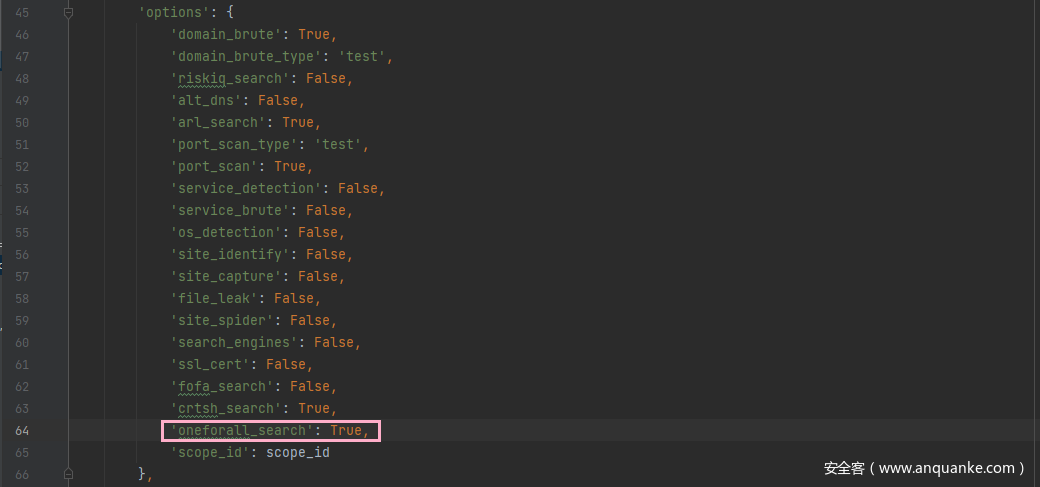Screen dimensions: 1040x487
Task: Click the True value of 'port_scan'
Action: pyautogui.click(x=290, y=166)
